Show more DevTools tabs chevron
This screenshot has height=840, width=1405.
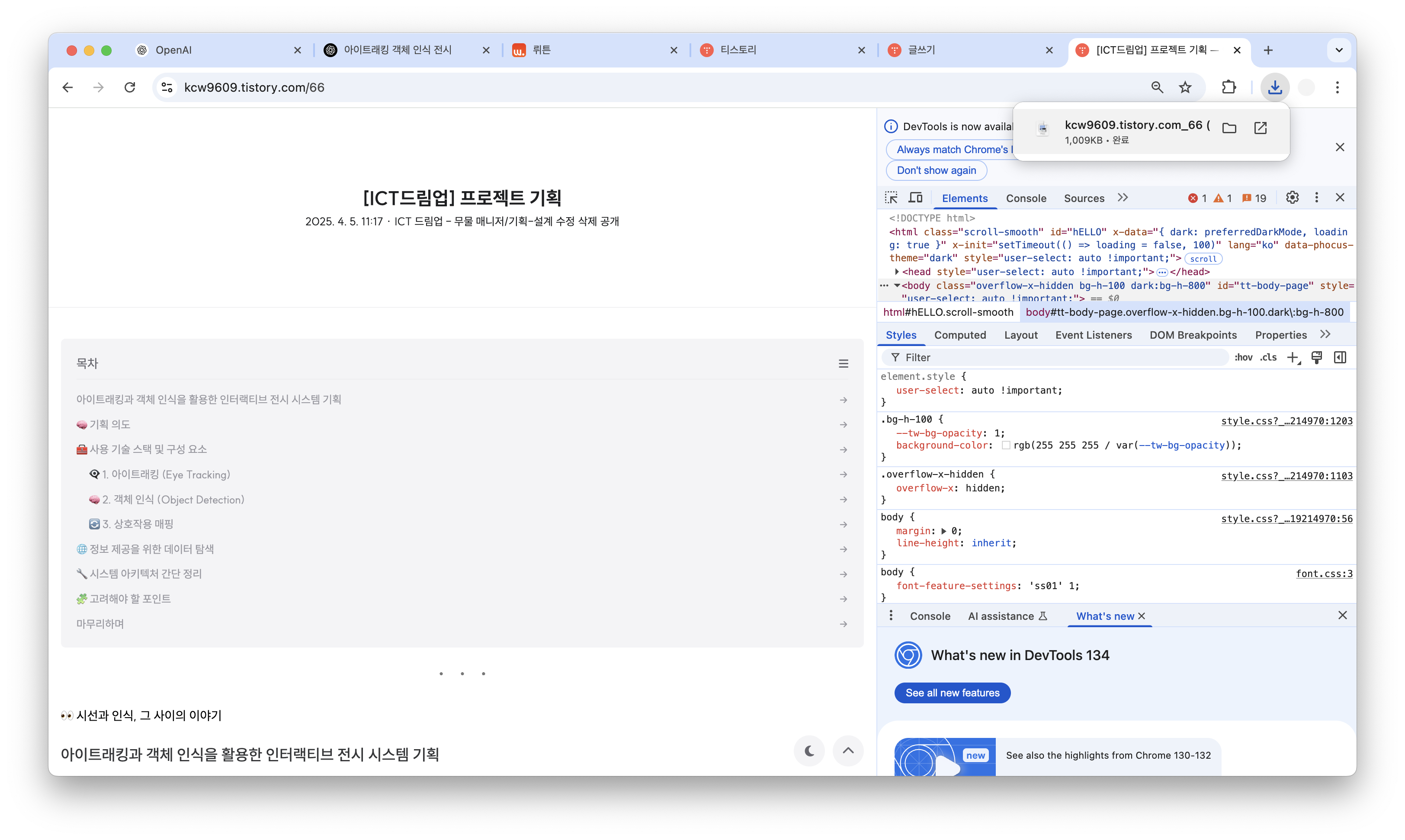pyautogui.click(x=1123, y=198)
